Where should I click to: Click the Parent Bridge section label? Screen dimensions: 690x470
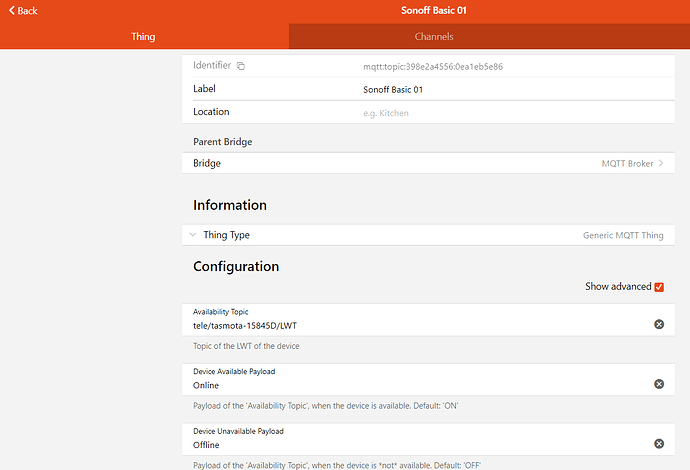pyautogui.click(x=223, y=142)
